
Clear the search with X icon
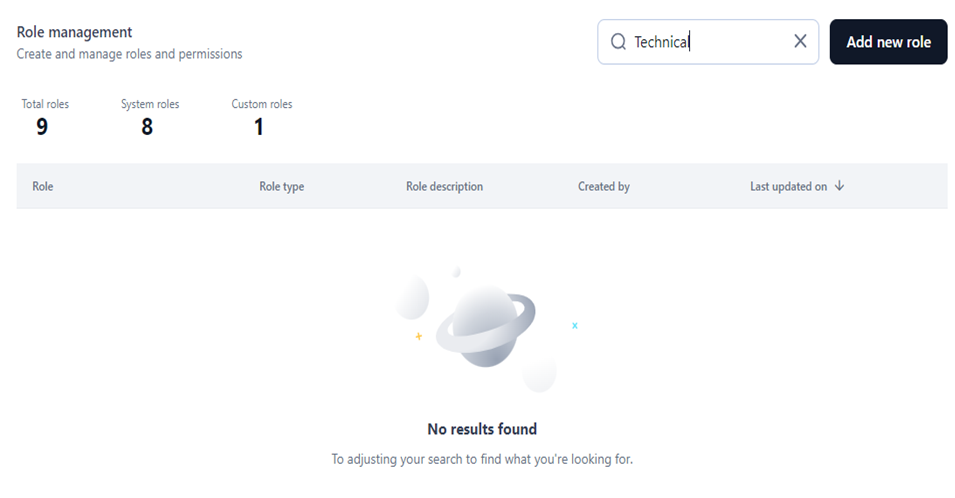[800, 41]
